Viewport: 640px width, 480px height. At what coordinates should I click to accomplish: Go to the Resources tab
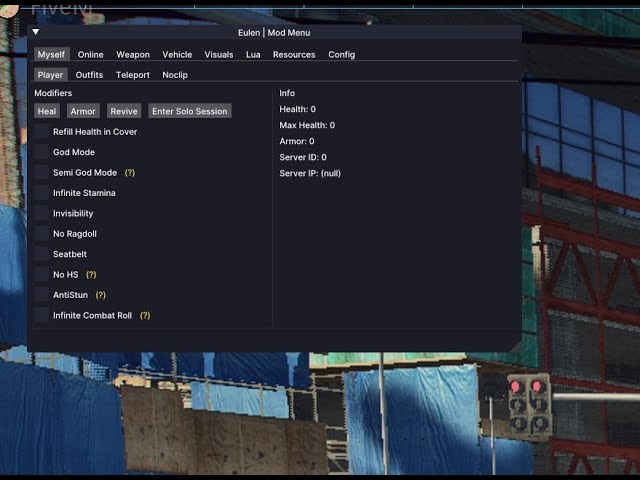(x=294, y=54)
